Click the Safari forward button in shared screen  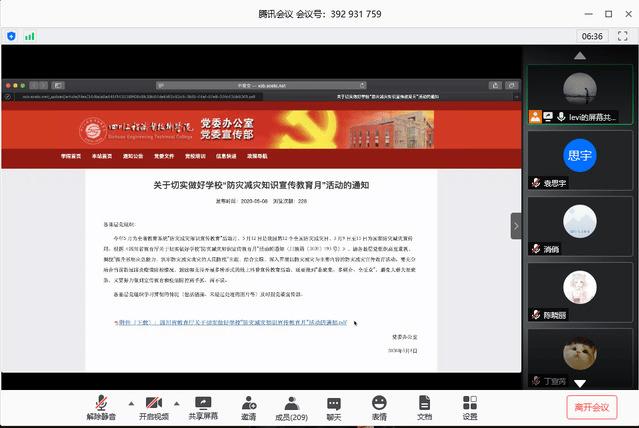coord(43,85)
